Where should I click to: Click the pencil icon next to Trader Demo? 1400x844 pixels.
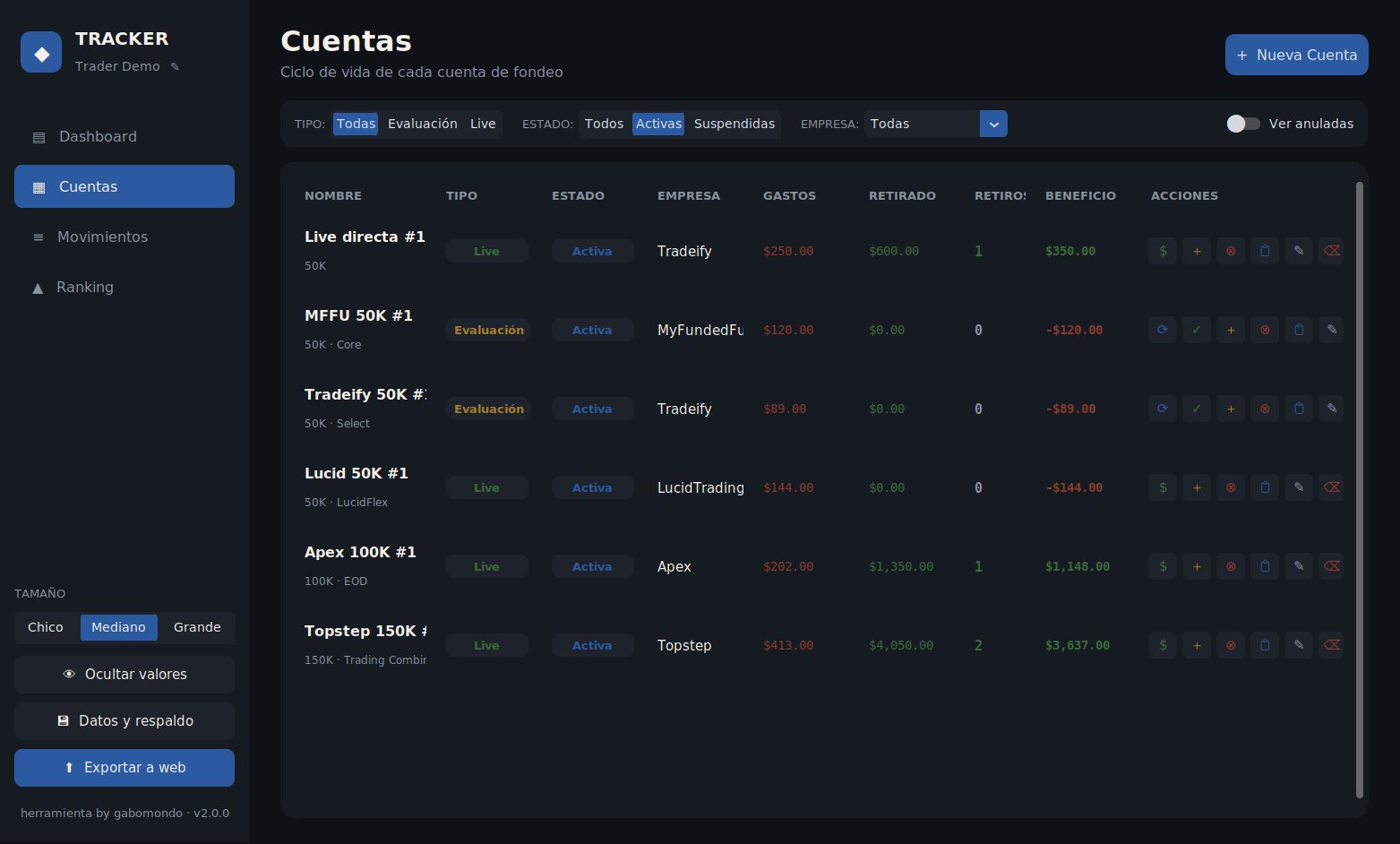pos(175,66)
